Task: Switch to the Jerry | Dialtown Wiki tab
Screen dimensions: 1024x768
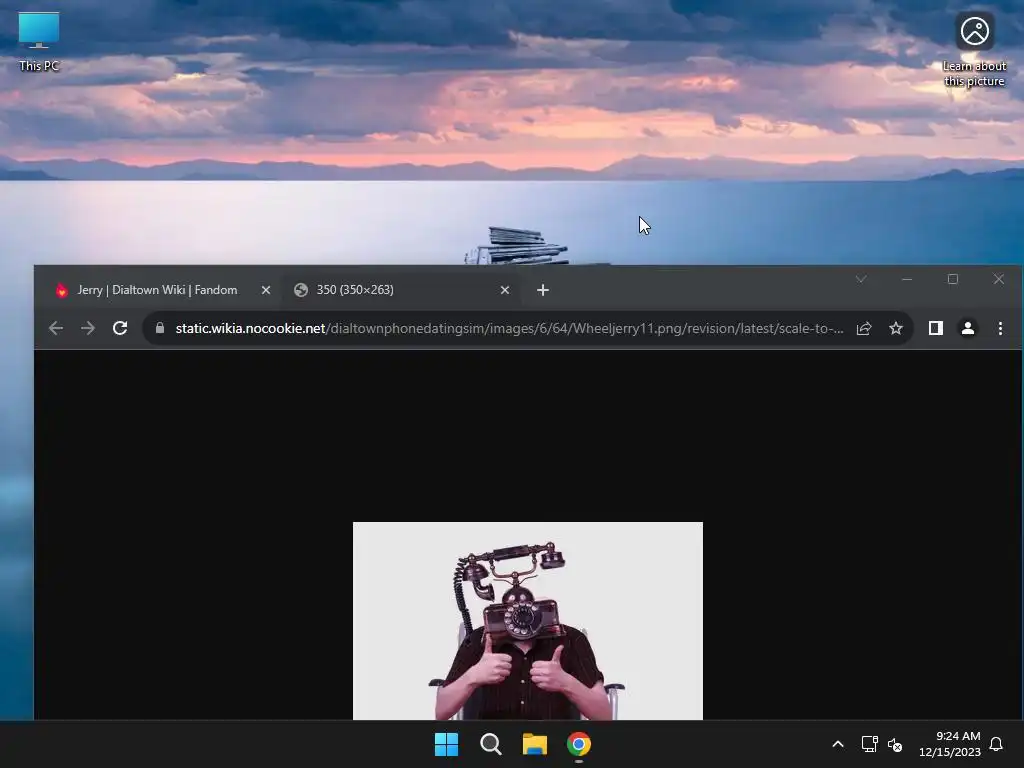Action: (x=158, y=290)
